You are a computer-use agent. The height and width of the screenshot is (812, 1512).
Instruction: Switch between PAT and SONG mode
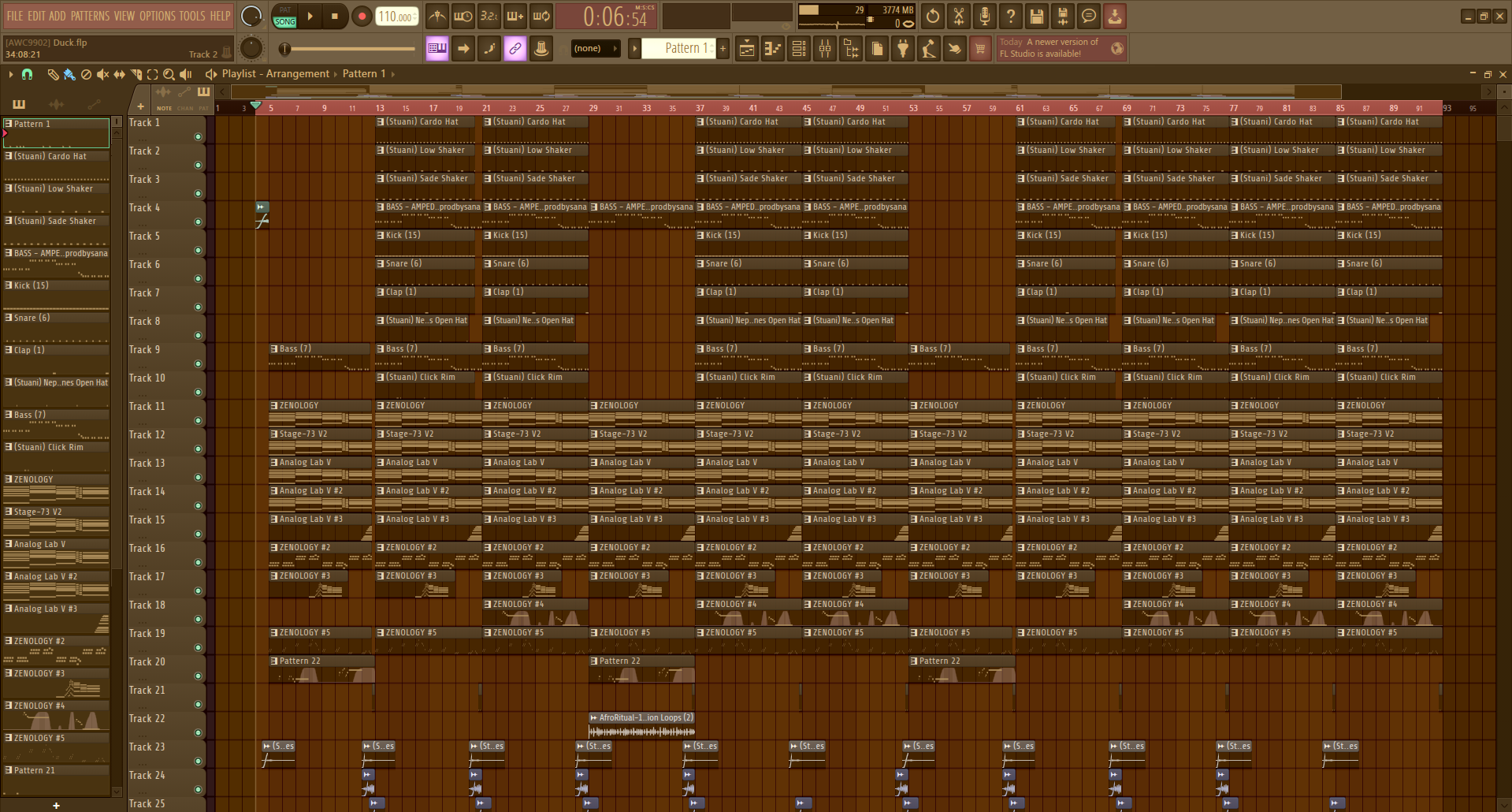point(285,17)
